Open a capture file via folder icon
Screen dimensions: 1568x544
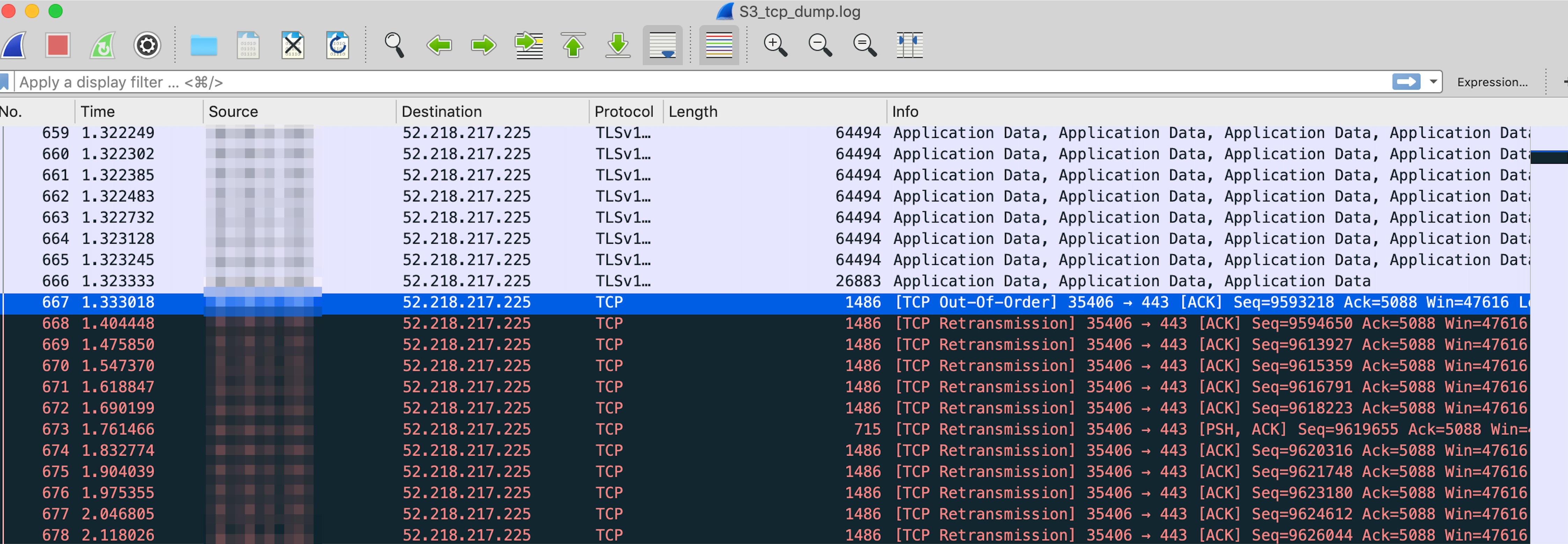(x=203, y=45)
